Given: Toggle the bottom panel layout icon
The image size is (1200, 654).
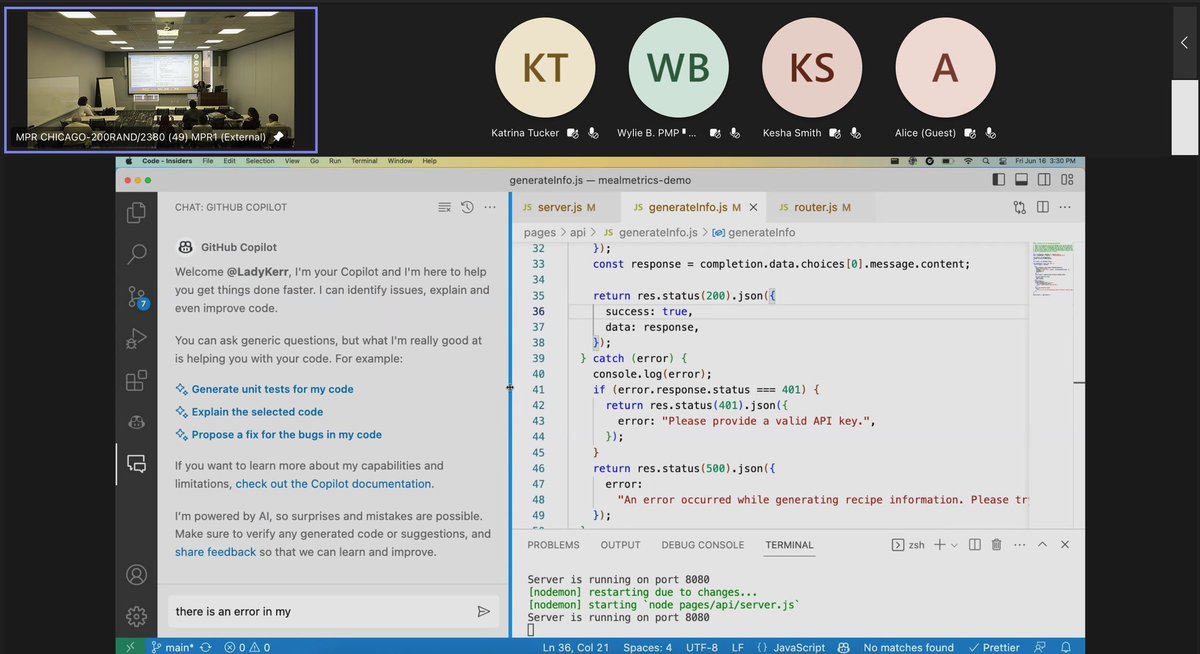Looking at the screenshot, I should (1021, 180).
